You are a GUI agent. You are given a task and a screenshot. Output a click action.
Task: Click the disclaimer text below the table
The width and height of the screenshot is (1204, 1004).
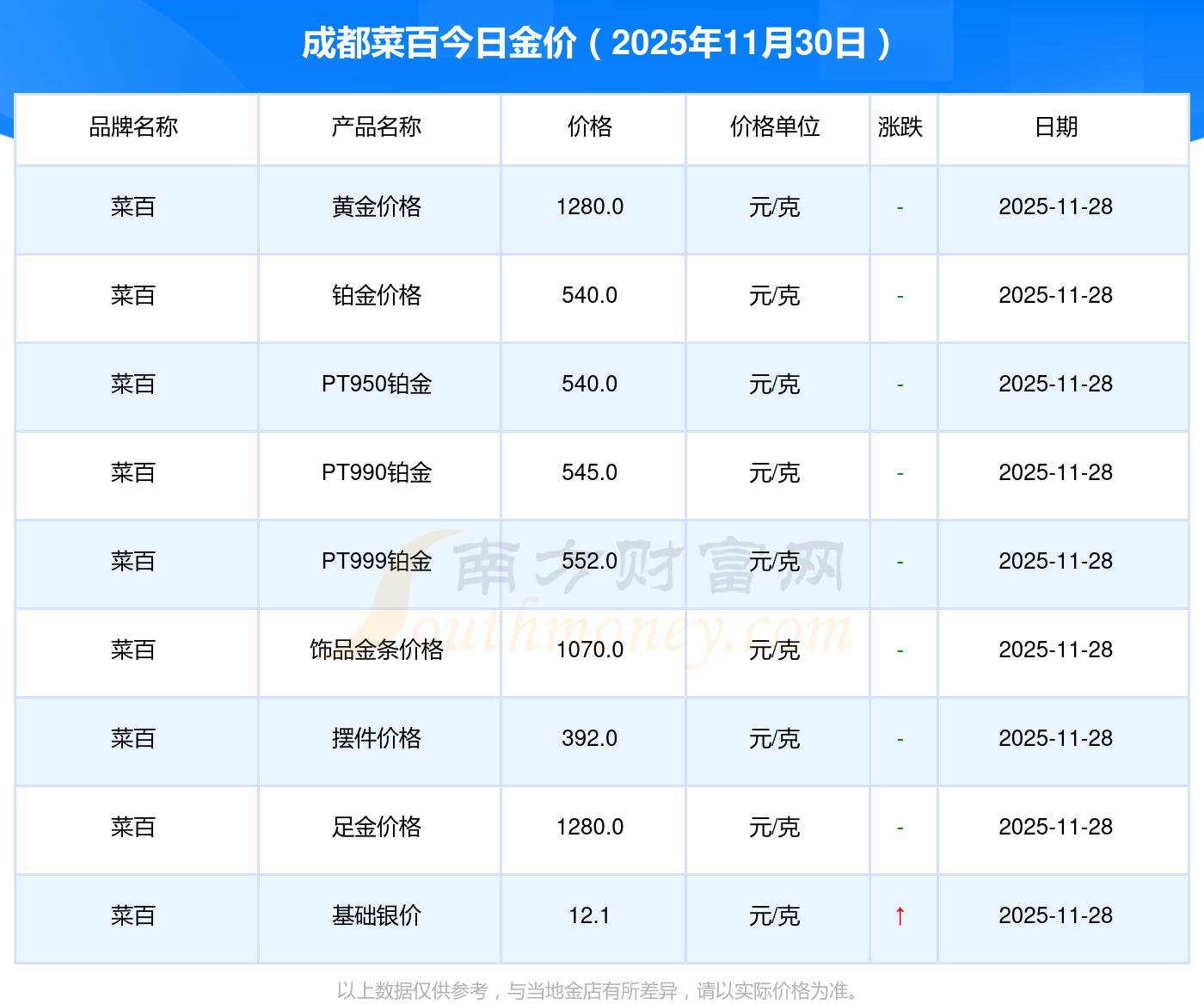pos(599,991)
